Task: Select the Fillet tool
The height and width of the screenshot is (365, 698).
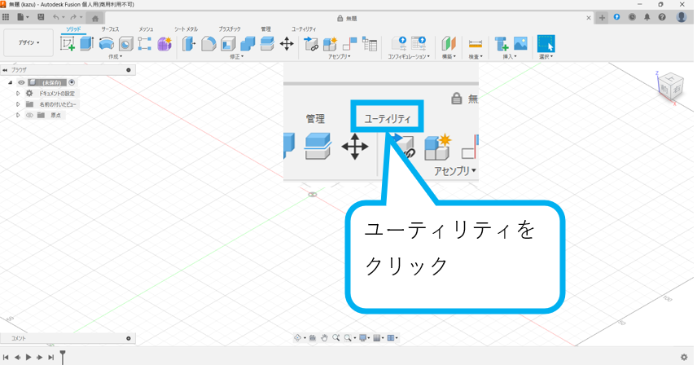Action: click(208, 44)
